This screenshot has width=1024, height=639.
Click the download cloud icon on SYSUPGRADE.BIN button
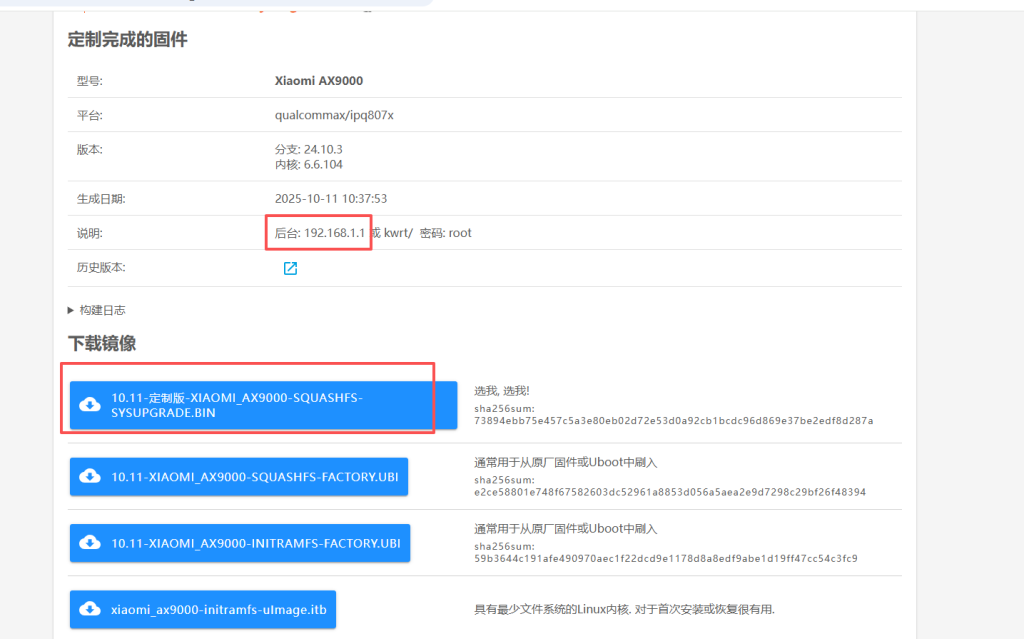click(90, 404)
